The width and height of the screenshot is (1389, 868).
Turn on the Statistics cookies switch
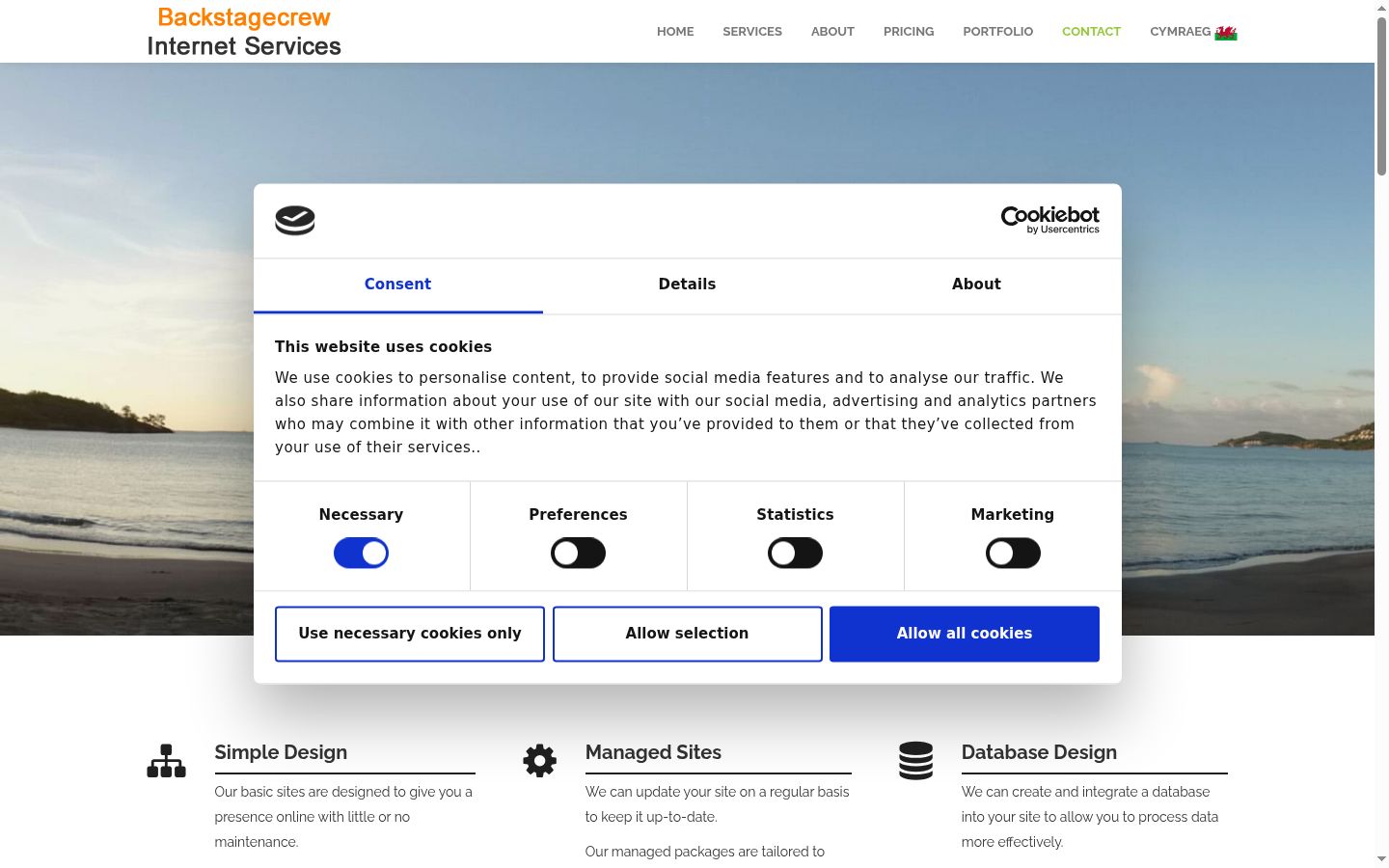795,554
